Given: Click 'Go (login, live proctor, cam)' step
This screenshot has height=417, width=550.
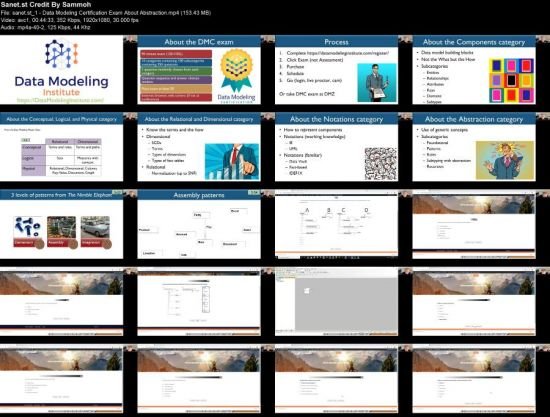Looking at the screenshot, I should point(314,80).
